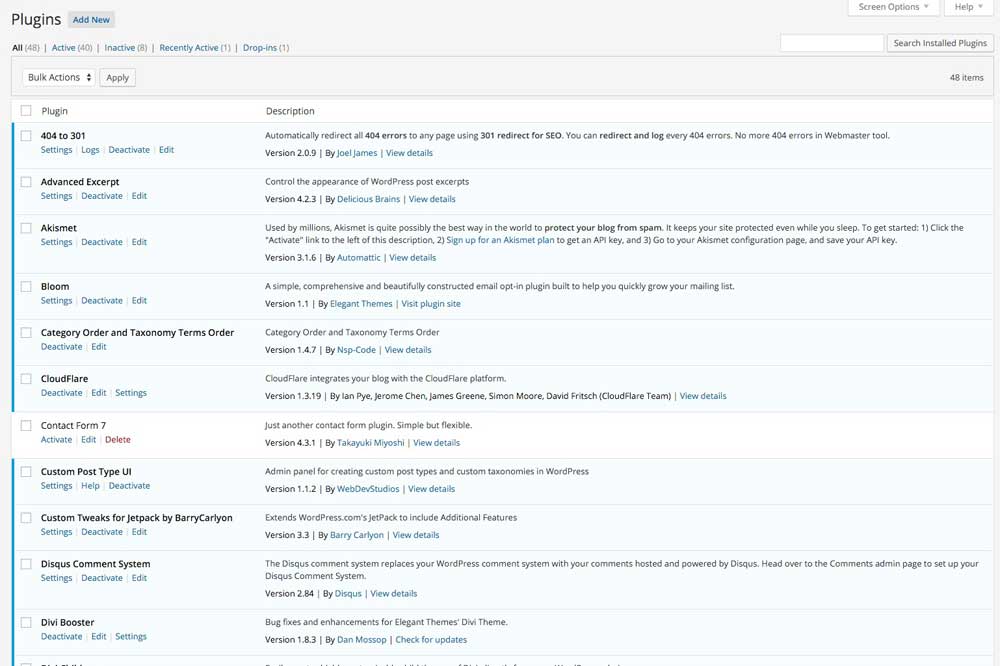Tick the CloudFlare plugin checkbox
The height and width of the screenshot is (666, 1000).
(26, 378)
